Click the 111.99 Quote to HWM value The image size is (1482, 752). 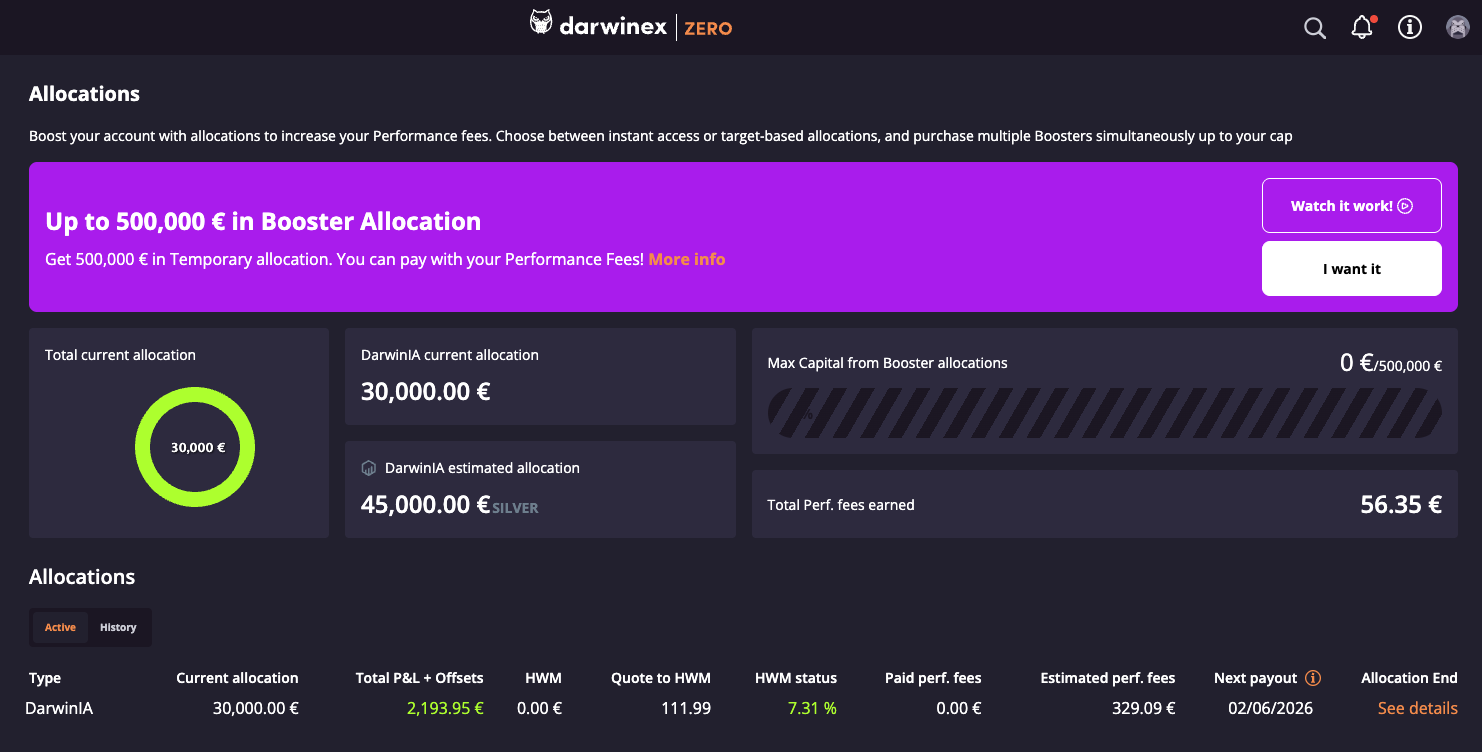click(687, 708)
